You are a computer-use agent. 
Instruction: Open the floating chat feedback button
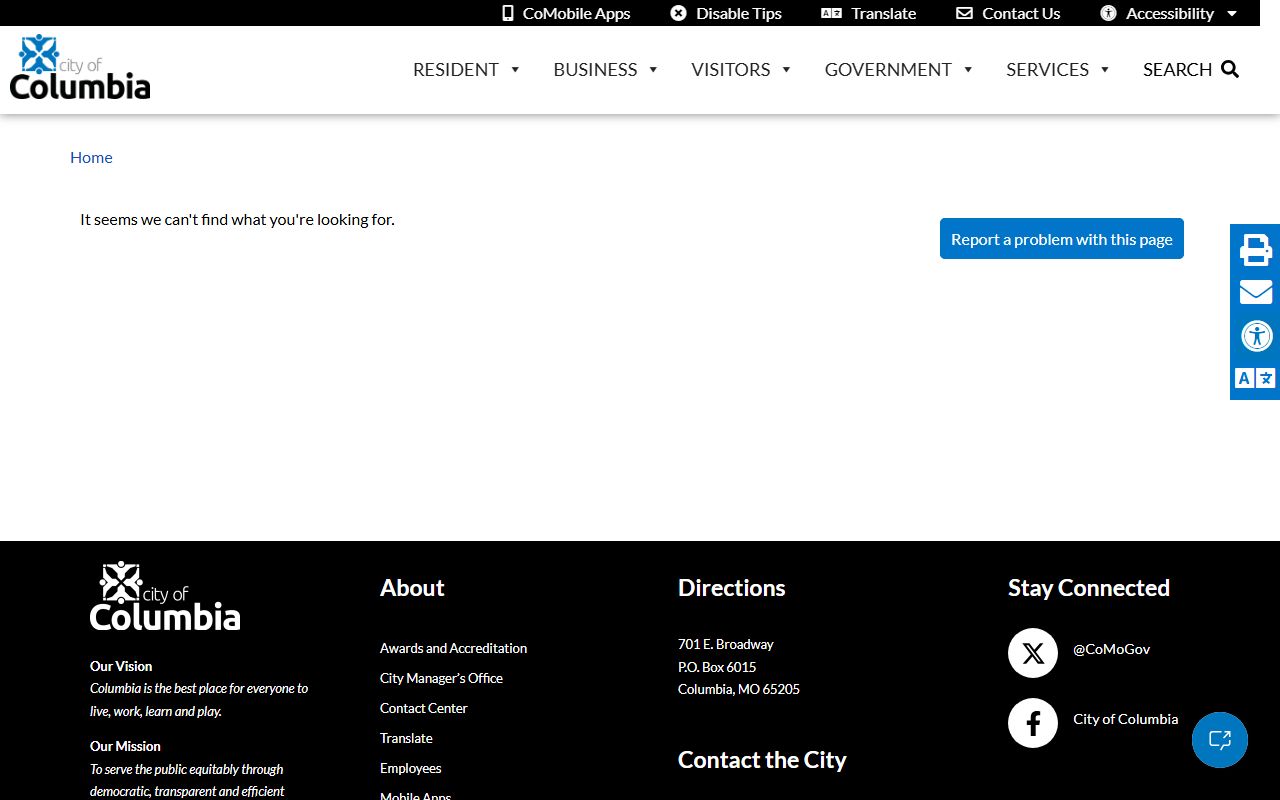[1220, 740]
